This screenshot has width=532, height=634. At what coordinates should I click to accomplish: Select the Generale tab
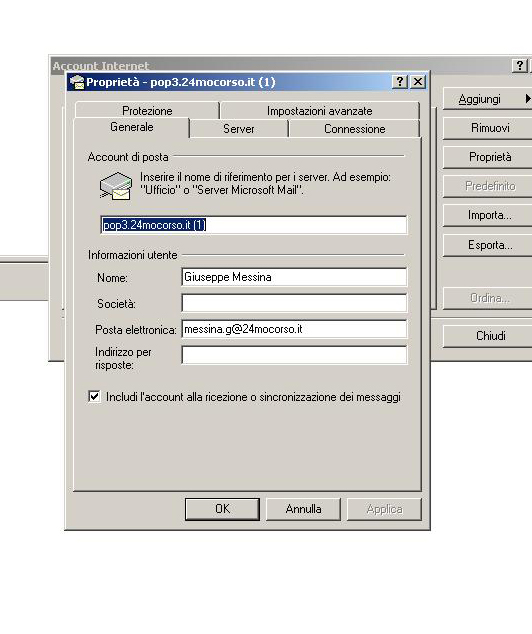coord(131,127)
